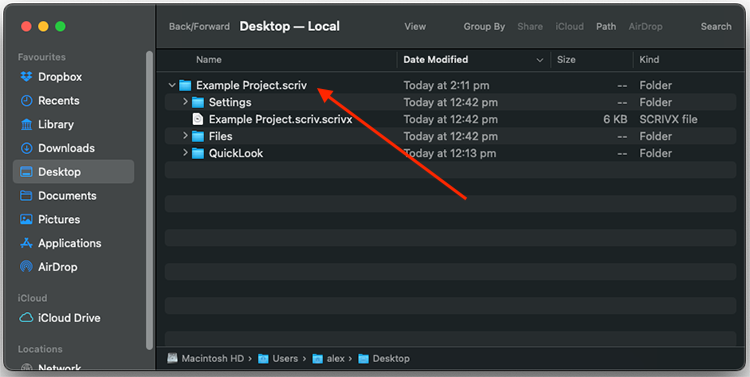Click the AirDrop toolbar item
Image resolution: width=750 pixels, height=377 pixels.
645,27
